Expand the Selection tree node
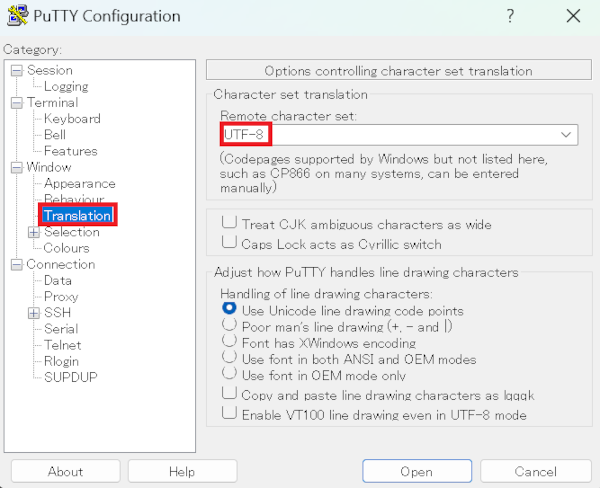The width and height of the screenshot is (600, 488). click(x=33, y=232)
